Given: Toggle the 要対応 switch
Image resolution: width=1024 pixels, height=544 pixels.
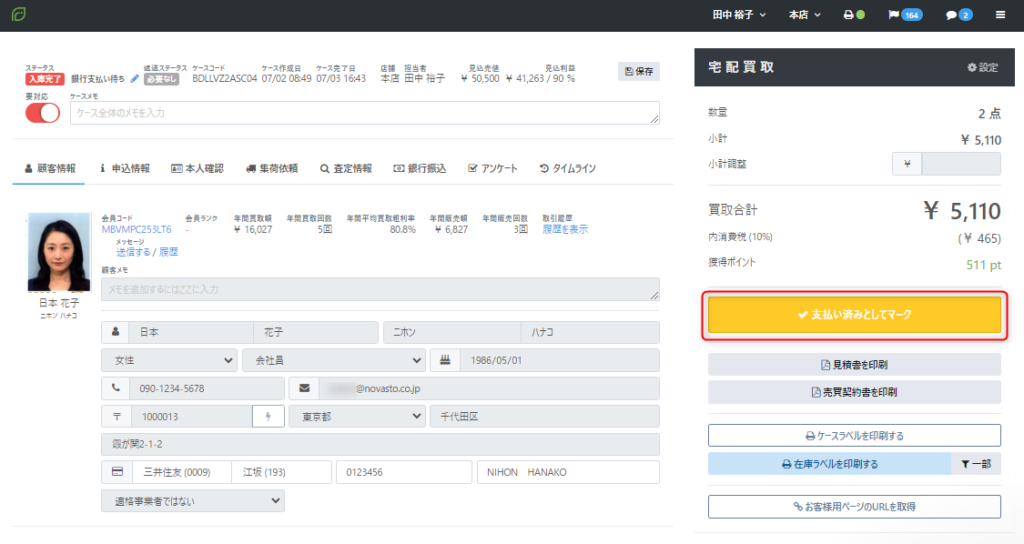Looking at the screenshot, I should [x=43, y=113].
